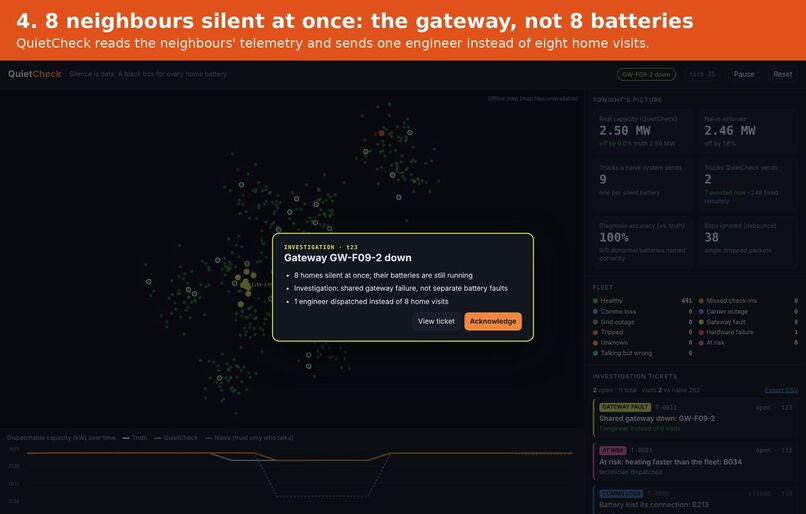The height and width of the screenshot is (514, 806).
Task: Export tickets using Export CSV link
Action: coord(781,390)
